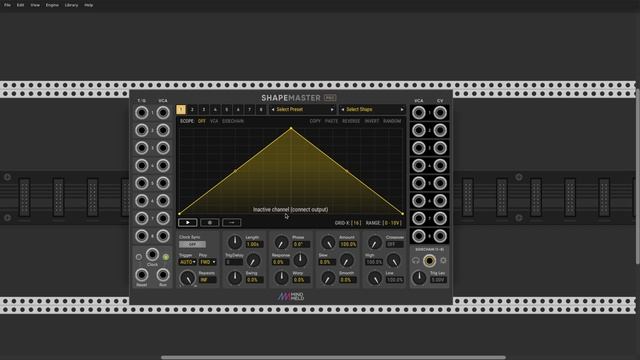Click the Phase knob
The height and width of the screenshot is (360, 640).
[281, 242]
